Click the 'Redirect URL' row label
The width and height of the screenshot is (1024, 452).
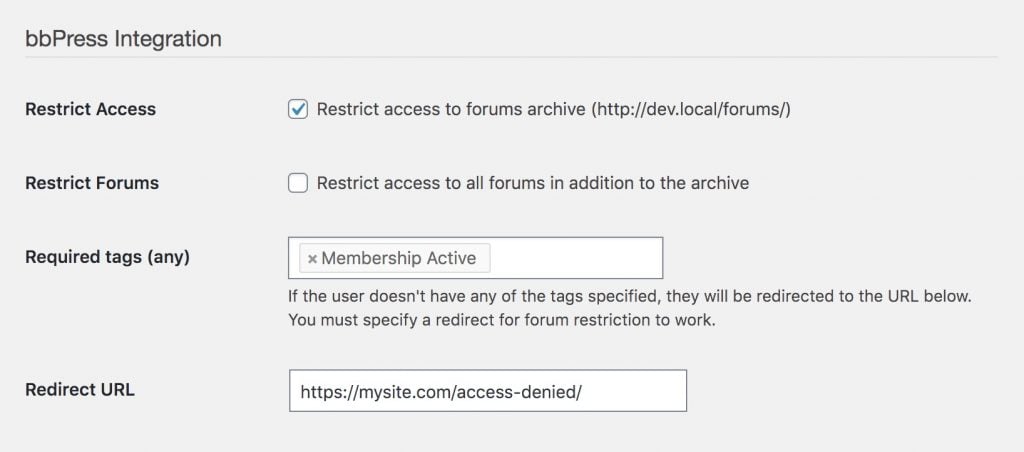(x=80, y=390)
